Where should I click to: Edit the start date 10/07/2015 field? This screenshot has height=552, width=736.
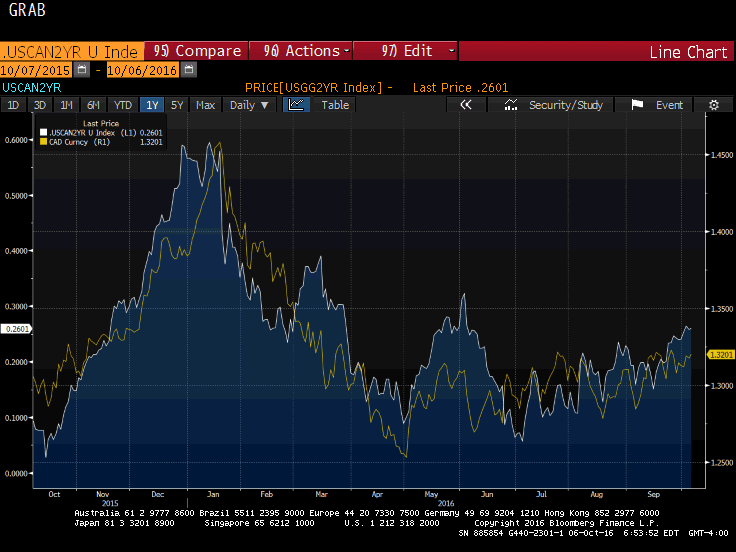pos(36,70)
